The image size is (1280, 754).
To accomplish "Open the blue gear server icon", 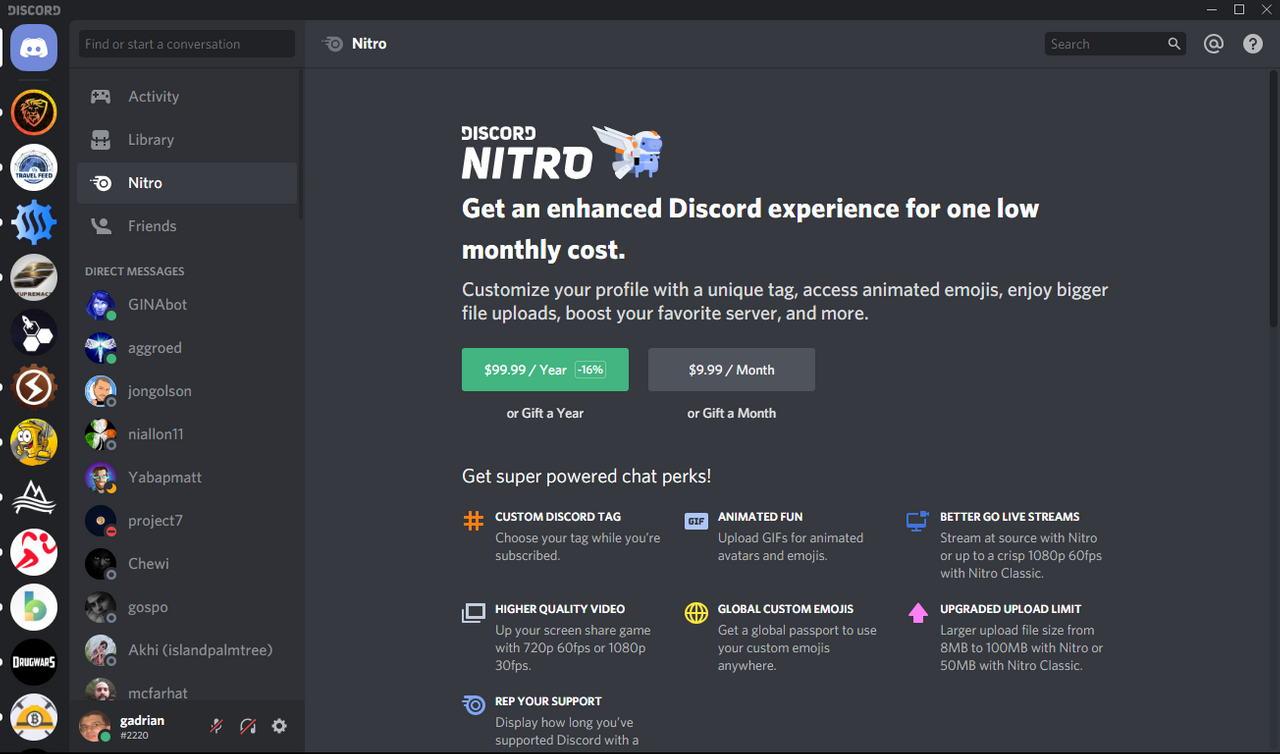I will pos(34,222).
